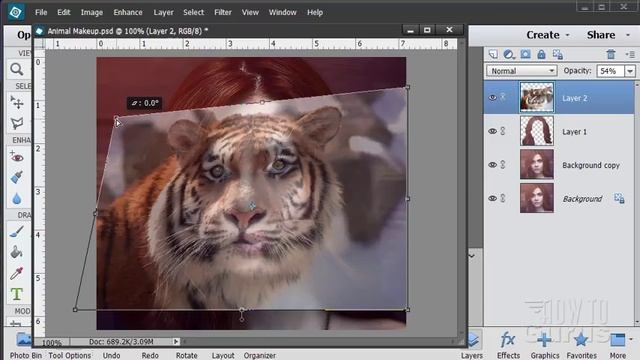Hide Background layer visibility eye
Viewport: 640px width, 360px height.
coord(493,198)
